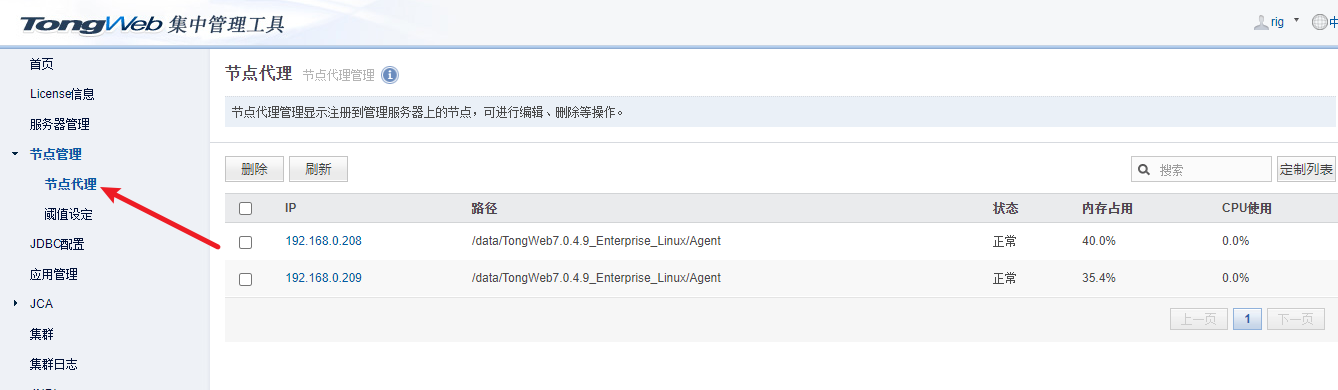Collapse the 节点管理 tree arrow

tap(14, 154)
